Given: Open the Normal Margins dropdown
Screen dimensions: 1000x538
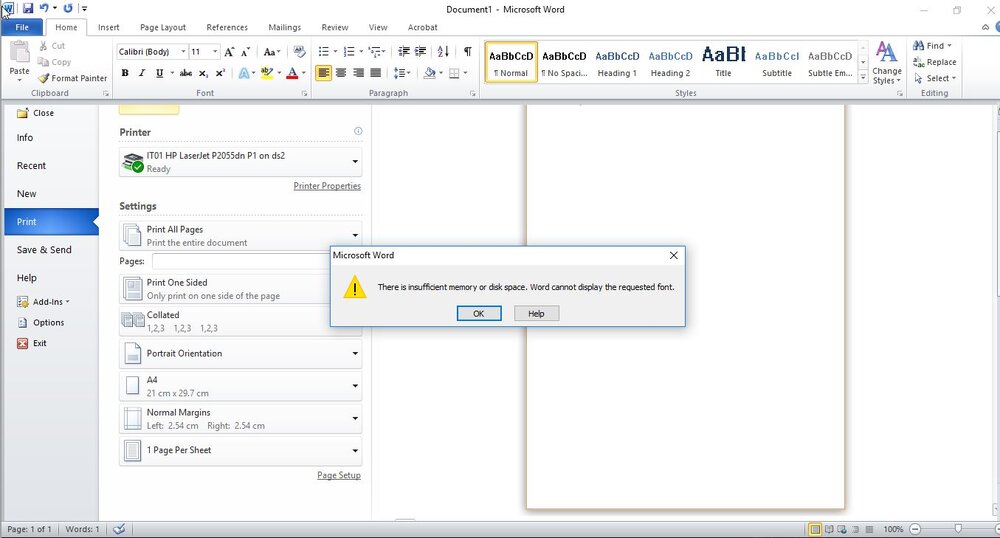Looking at the screenshot, I should click(x=240, y=418).
